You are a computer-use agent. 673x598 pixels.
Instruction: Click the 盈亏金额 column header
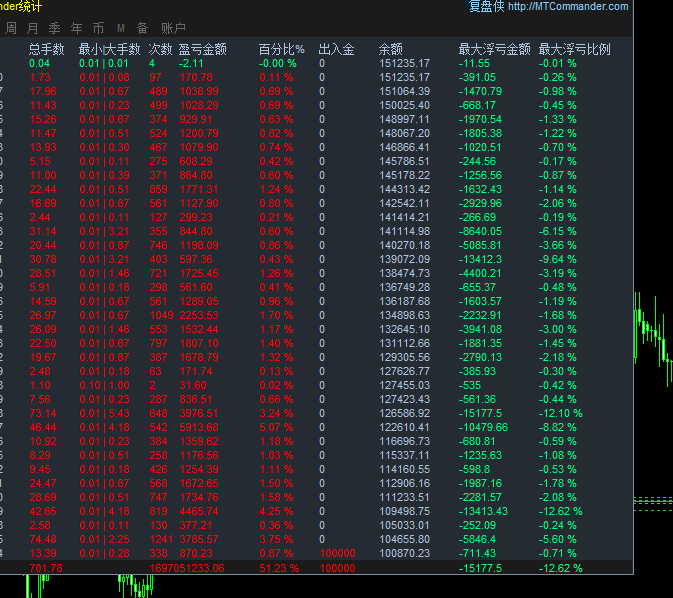pyautogui.click(x=203, y=49)
